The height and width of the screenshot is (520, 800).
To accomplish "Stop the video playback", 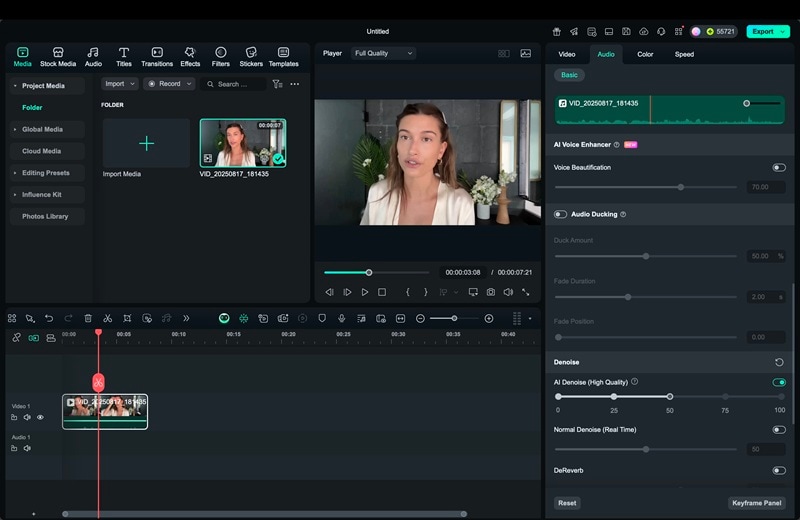I will click(382, 292).
